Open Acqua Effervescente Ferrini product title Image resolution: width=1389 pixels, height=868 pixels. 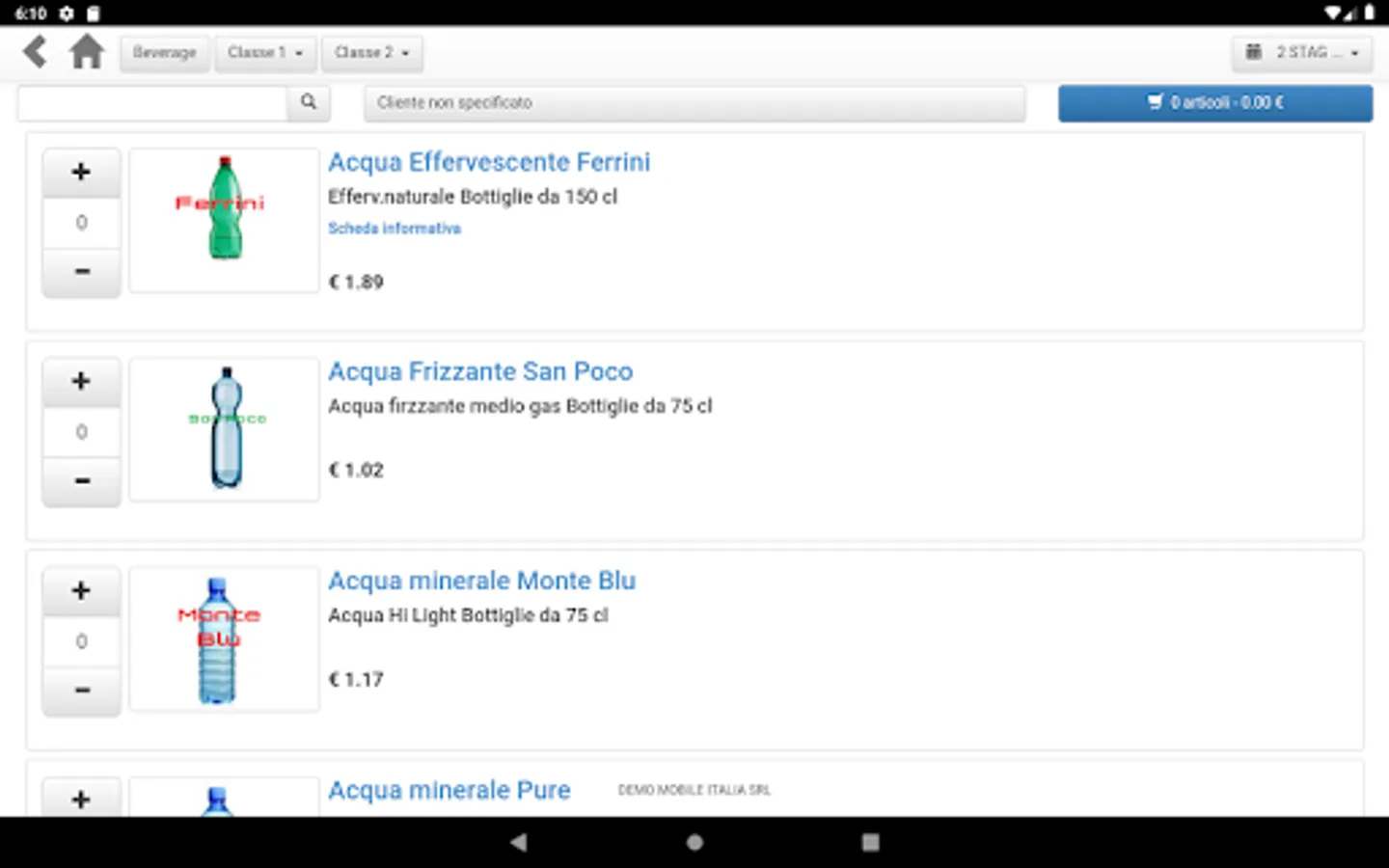(489, 162)
